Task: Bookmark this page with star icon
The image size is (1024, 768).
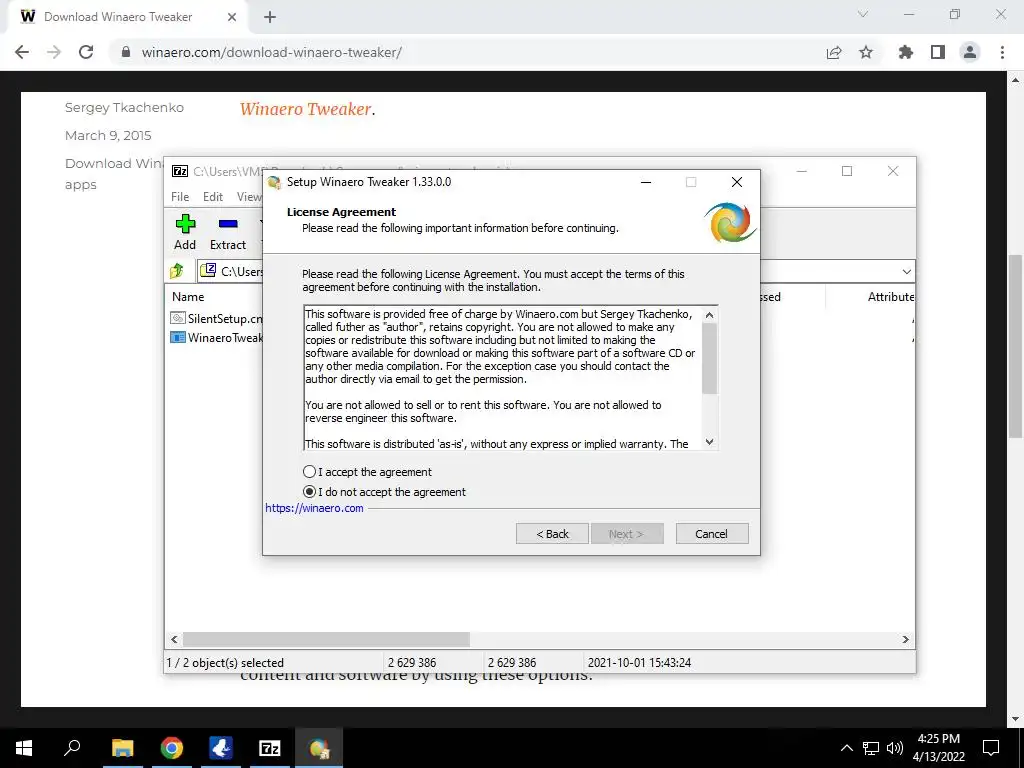Action: tap(866, 52)
